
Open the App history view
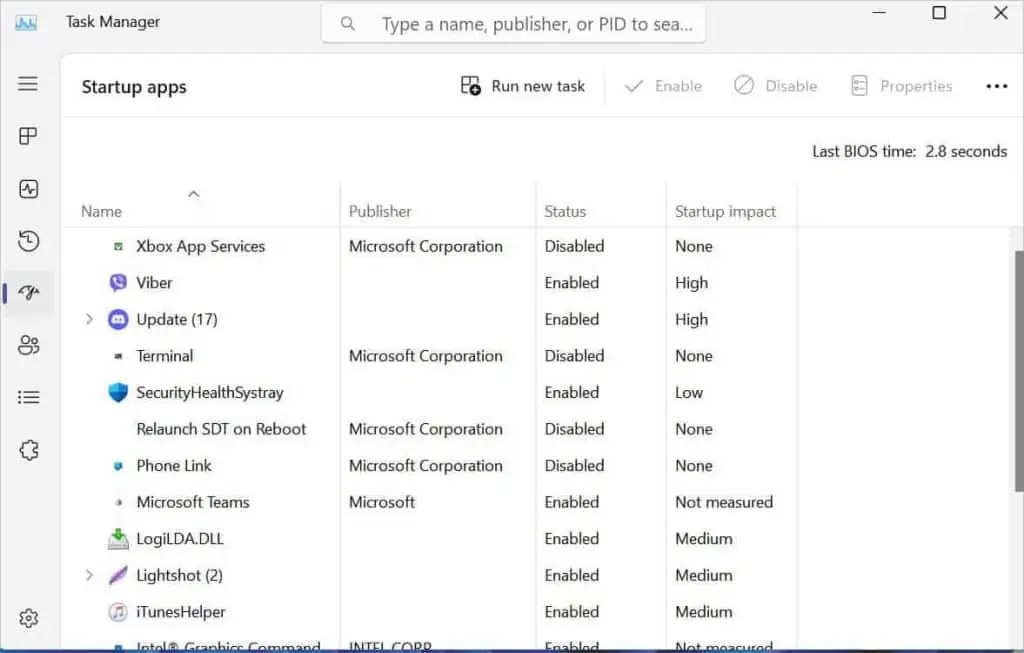28,241
